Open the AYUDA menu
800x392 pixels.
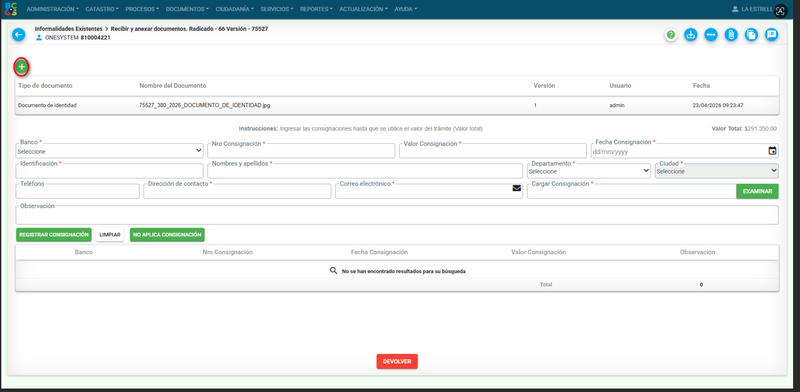[x=406, y=9]
